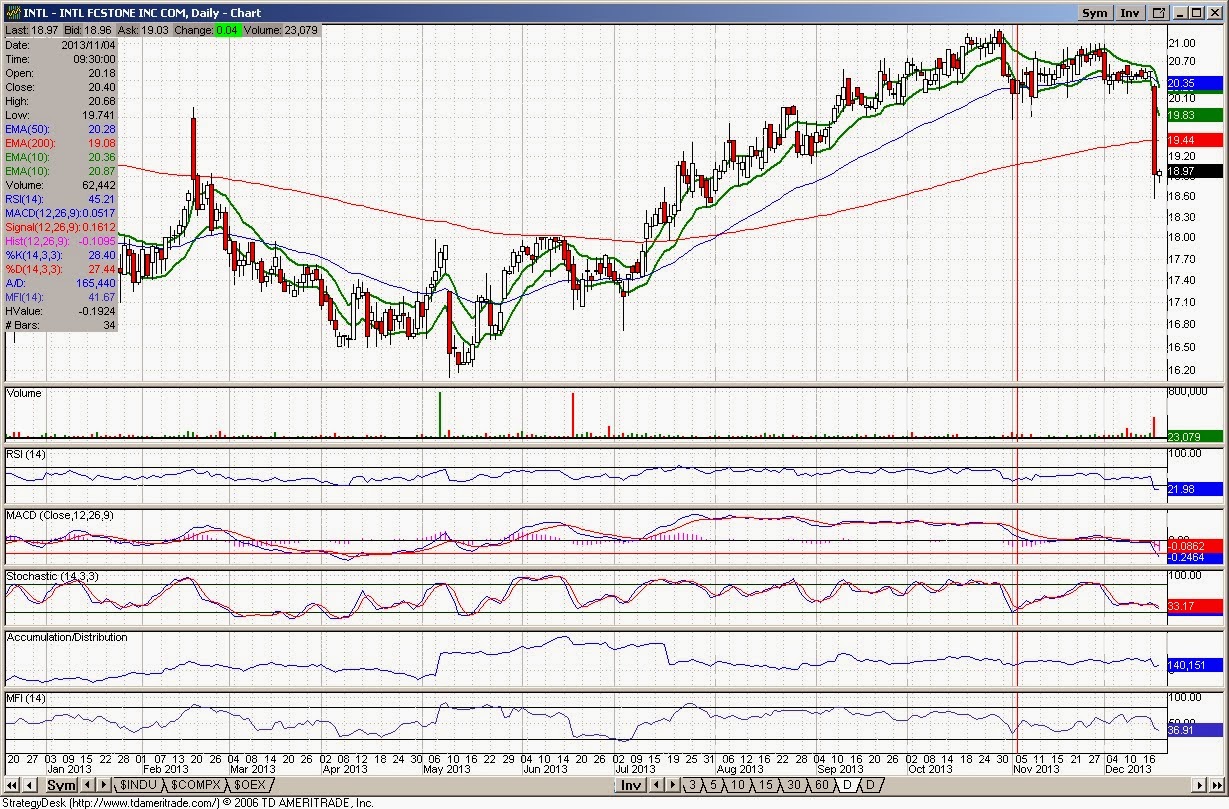Click the # Bars 34 row in data box
This screenshot has width=1229, height=809.
[61, 325]
